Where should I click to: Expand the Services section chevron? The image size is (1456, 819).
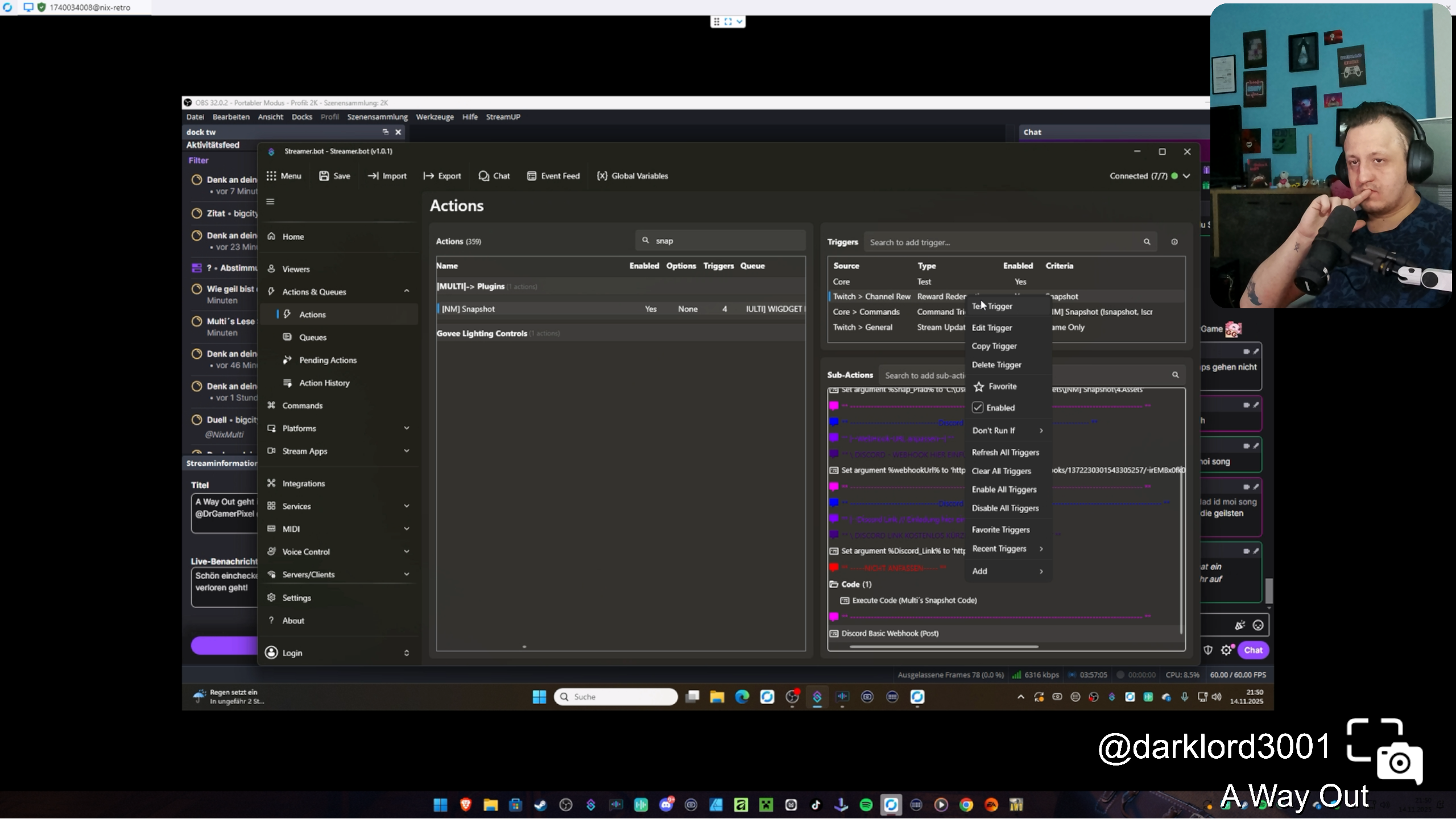coord(407,506)
